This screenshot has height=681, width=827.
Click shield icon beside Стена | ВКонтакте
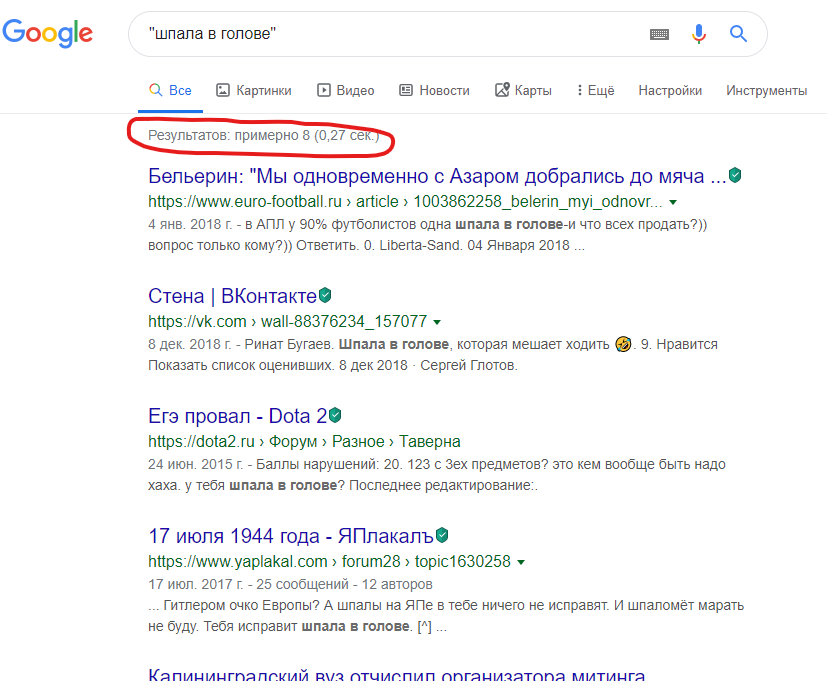pyautogui.click(x=325, y=295)
